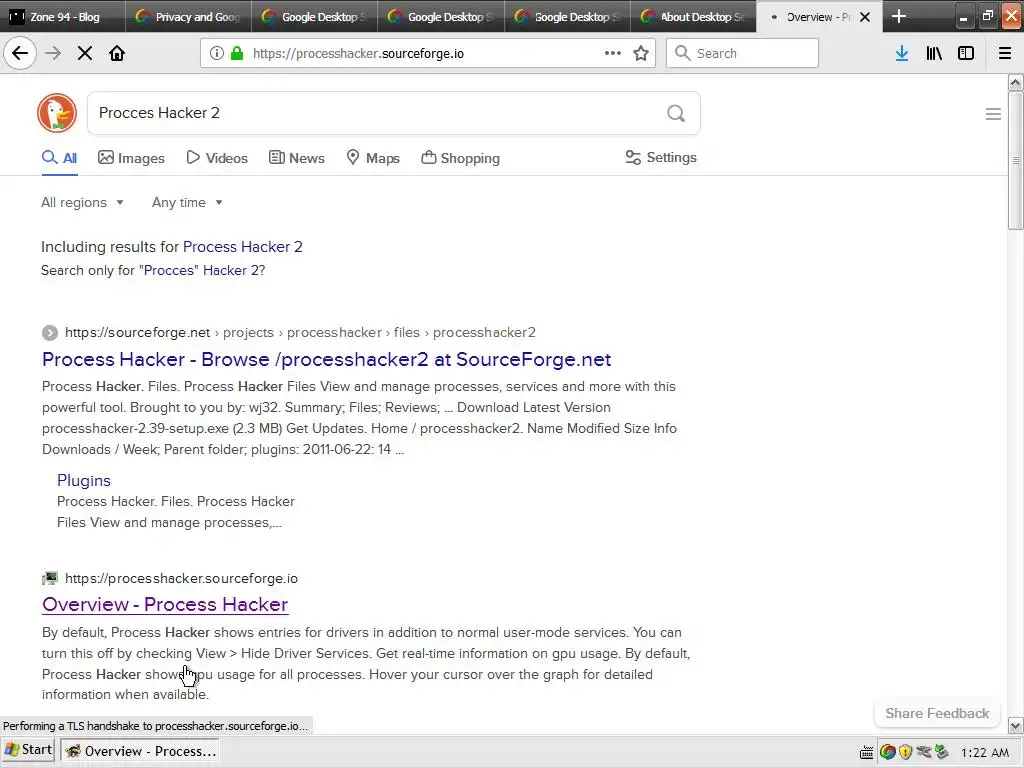1024x768 pixels.
Task: Expand the Any time filter dropdown
Action: (x=187, y=202)
